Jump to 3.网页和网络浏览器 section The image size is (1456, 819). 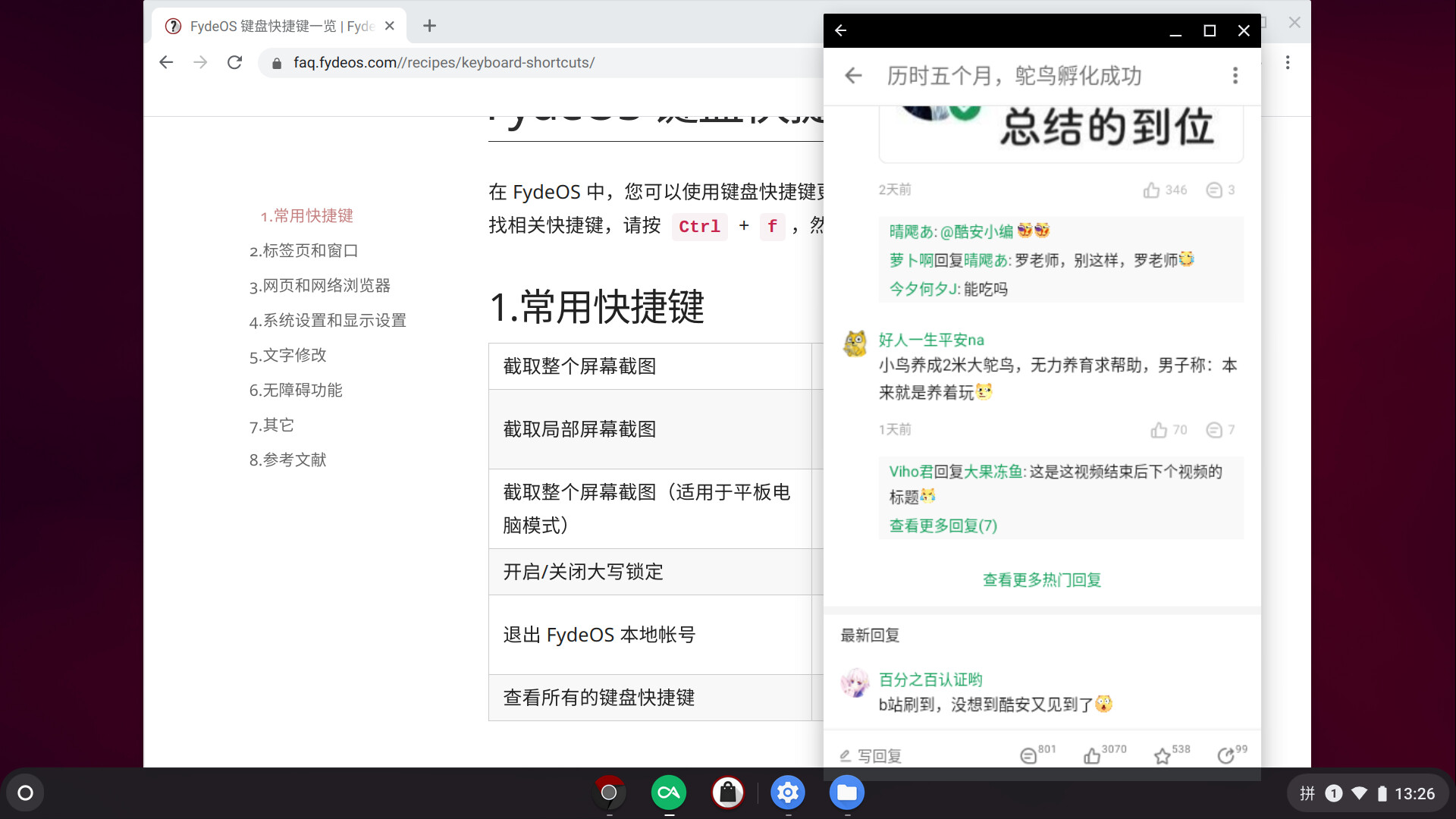(x=319, y=286)
